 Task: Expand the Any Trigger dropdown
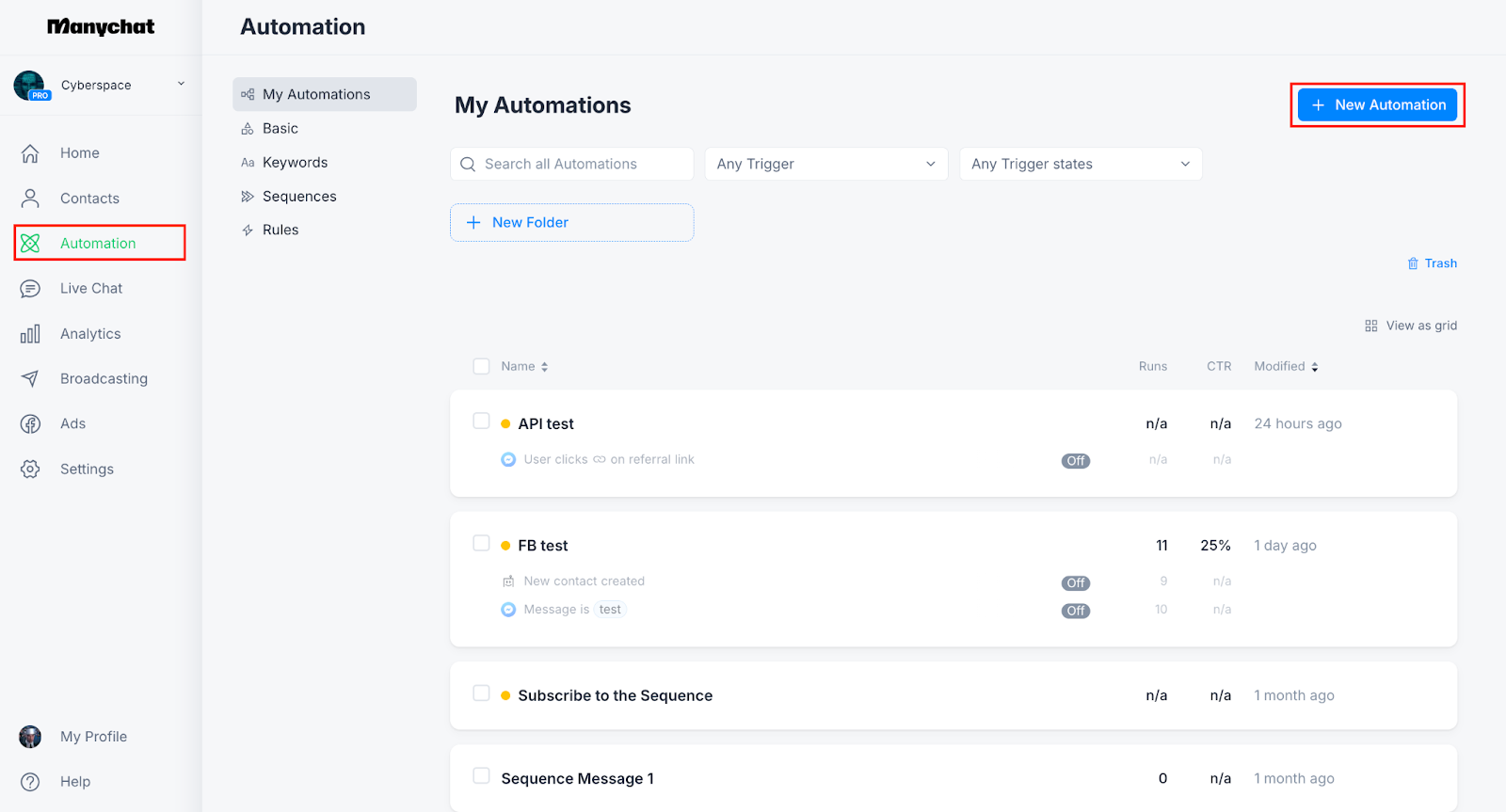point(825,164)
